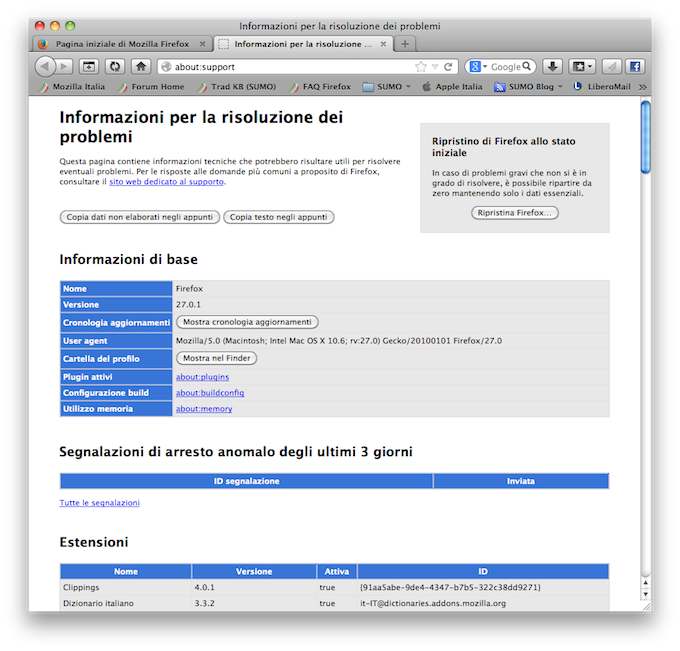Click the scrollbar up arrow
This screenshot has height=651, width=680.
[x=646, y=583]
